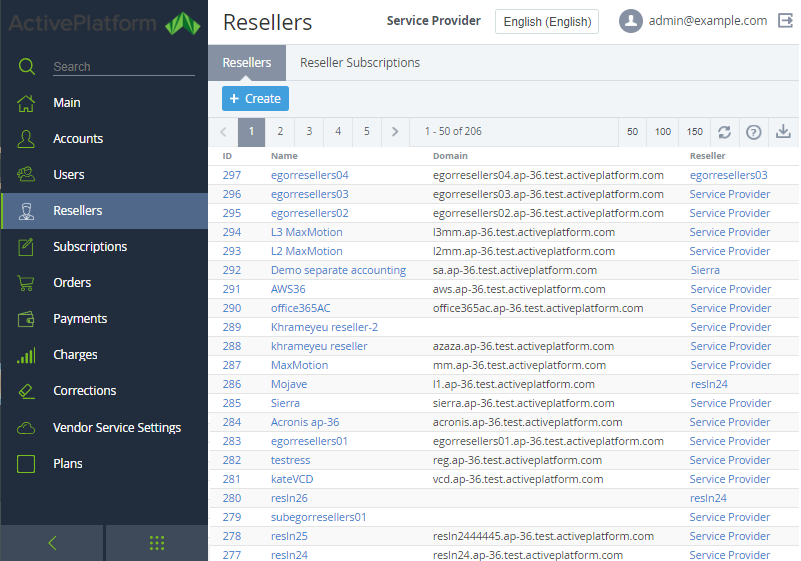Click the sidebar Search input field

point(123,67)
